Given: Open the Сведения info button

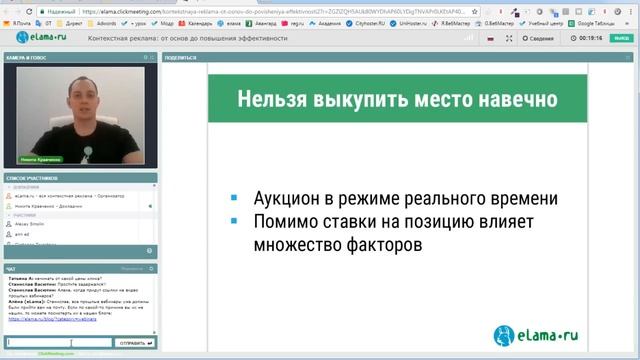Looking at the screenshot, I should 538,38.
